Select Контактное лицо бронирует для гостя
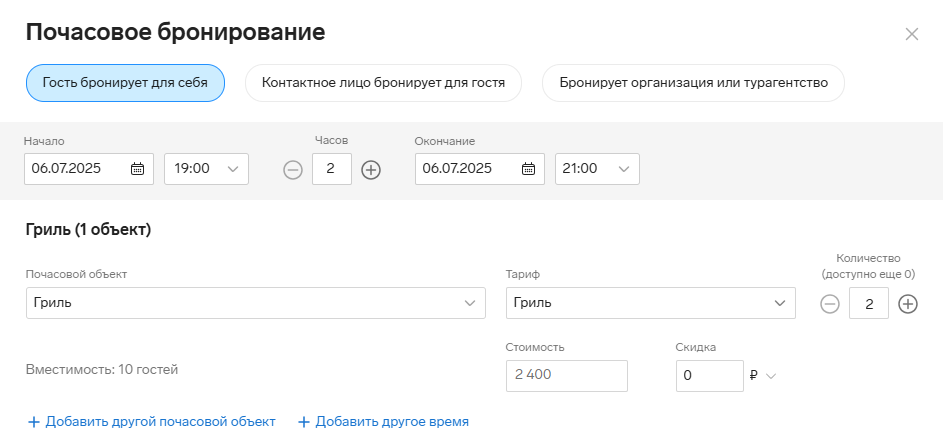The width and height of the screenshot is (943, 445). coord(383,83)
